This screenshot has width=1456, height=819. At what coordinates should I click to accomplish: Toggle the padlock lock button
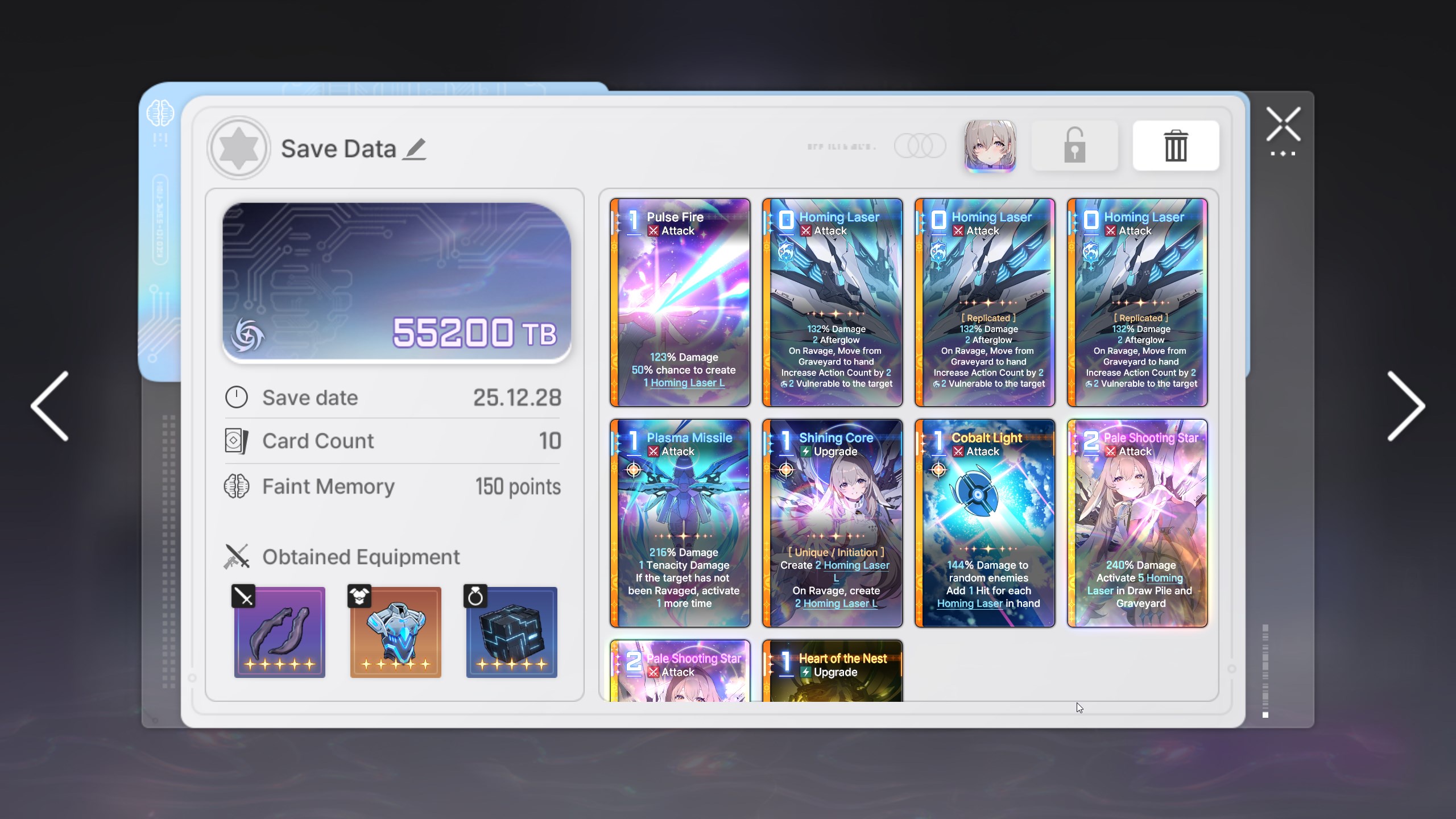1074,146
